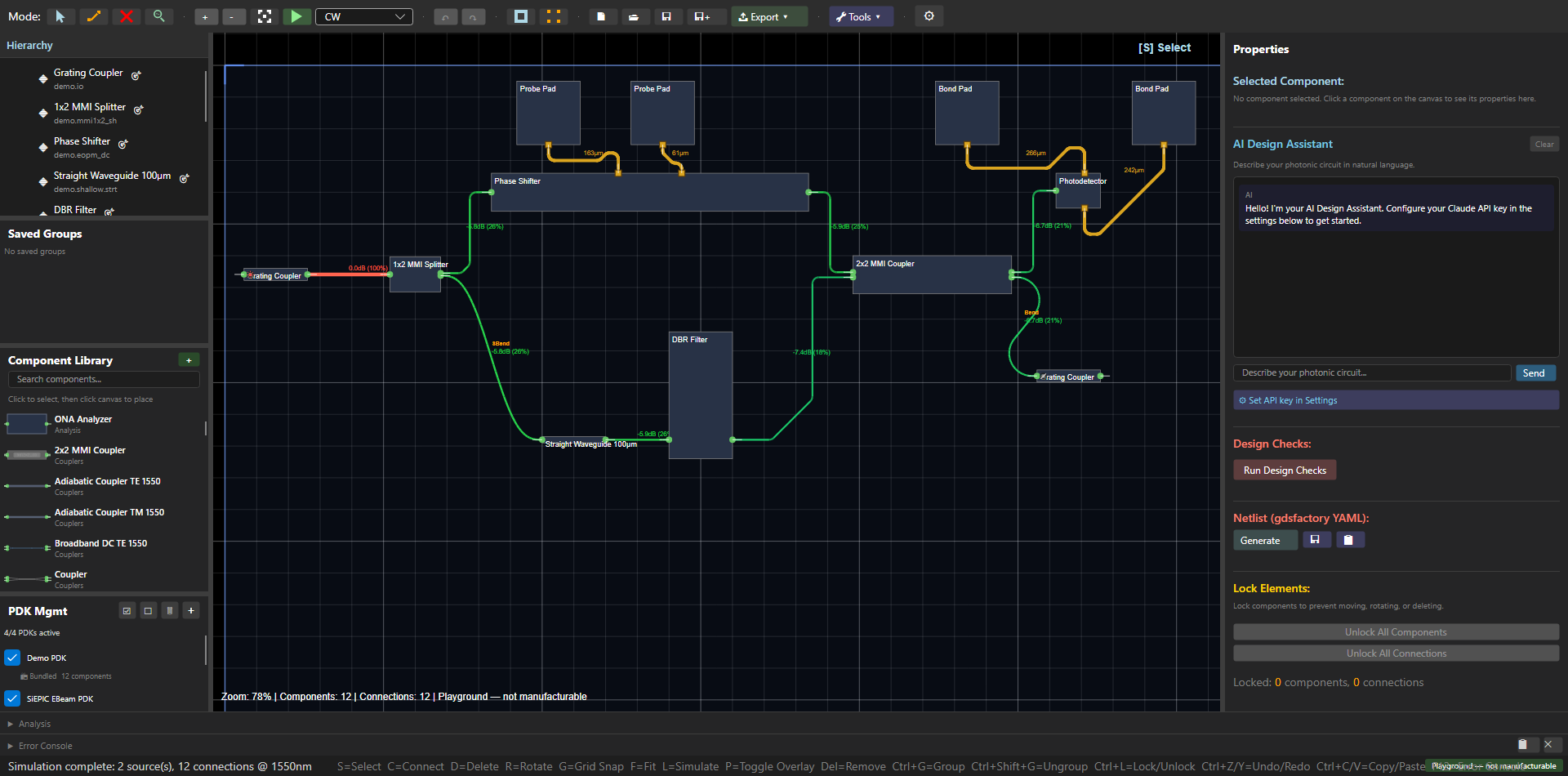Select the arrow pointer mode tool
This screenshot has width=1568, height=776.
pyautogui.click(x=60, y=16)
